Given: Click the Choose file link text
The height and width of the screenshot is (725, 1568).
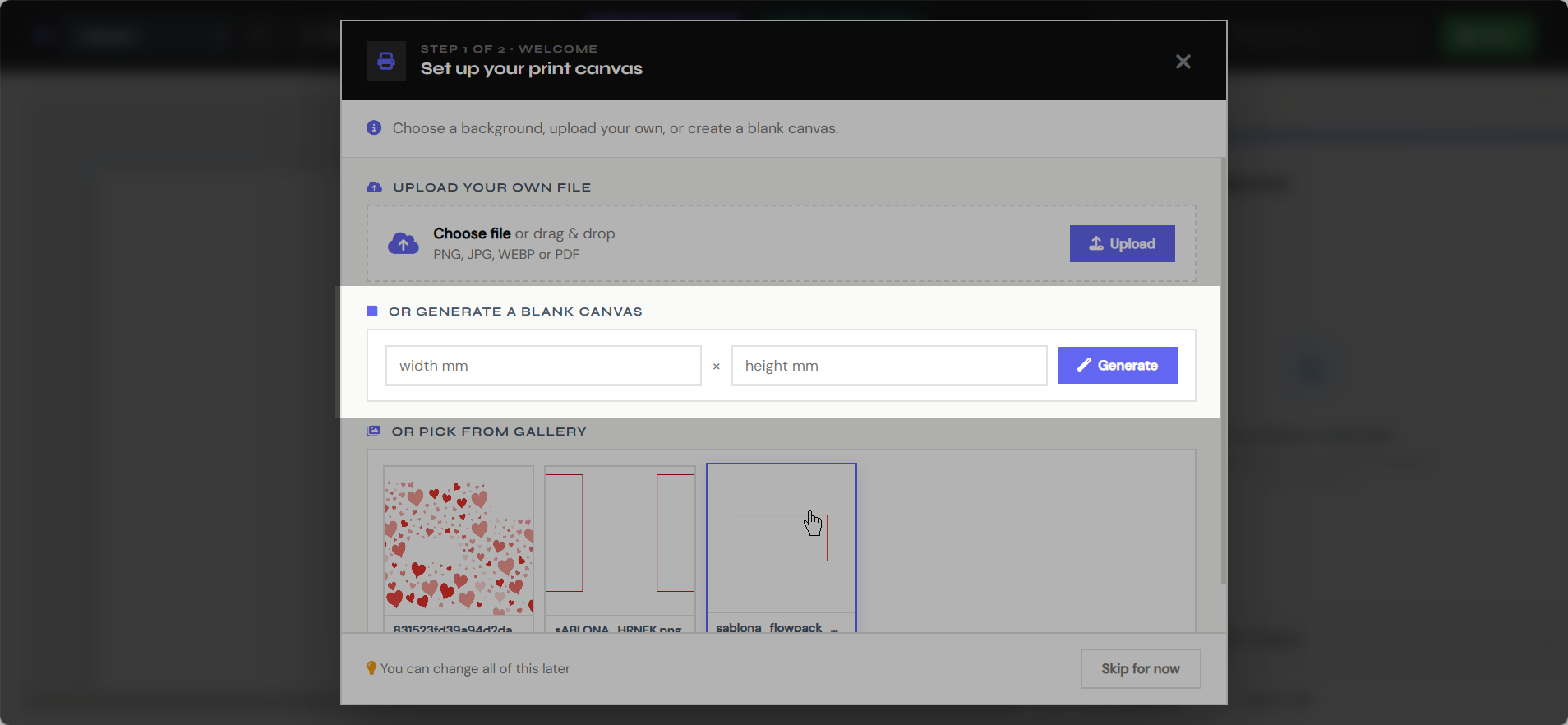Looking at the screenshot, I should [x=472, y=233].
